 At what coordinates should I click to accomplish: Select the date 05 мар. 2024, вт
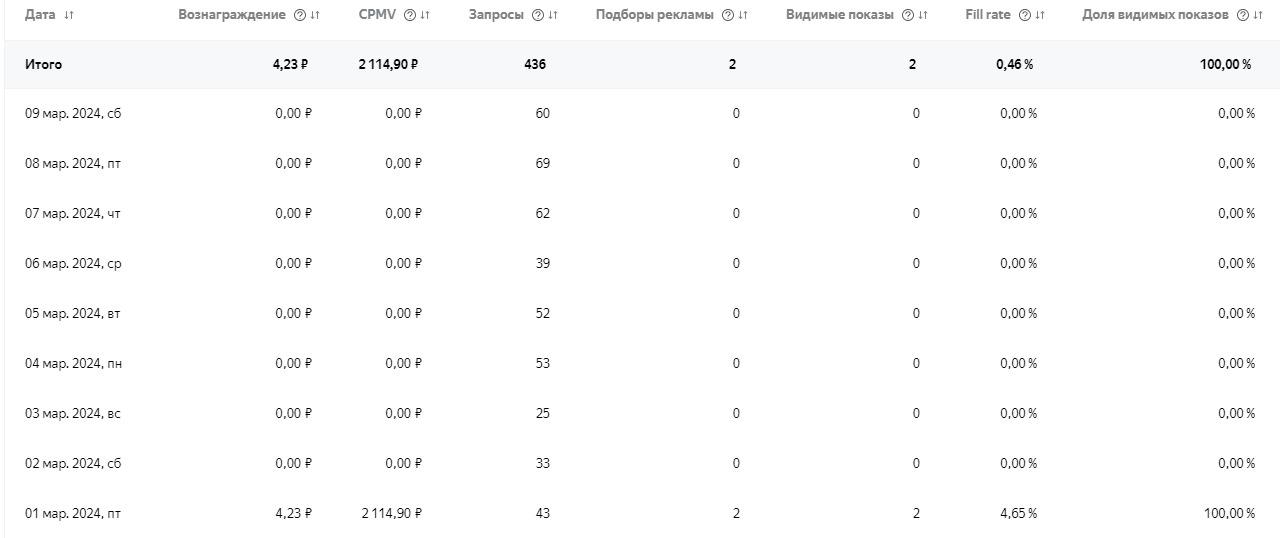coord(73,314)
